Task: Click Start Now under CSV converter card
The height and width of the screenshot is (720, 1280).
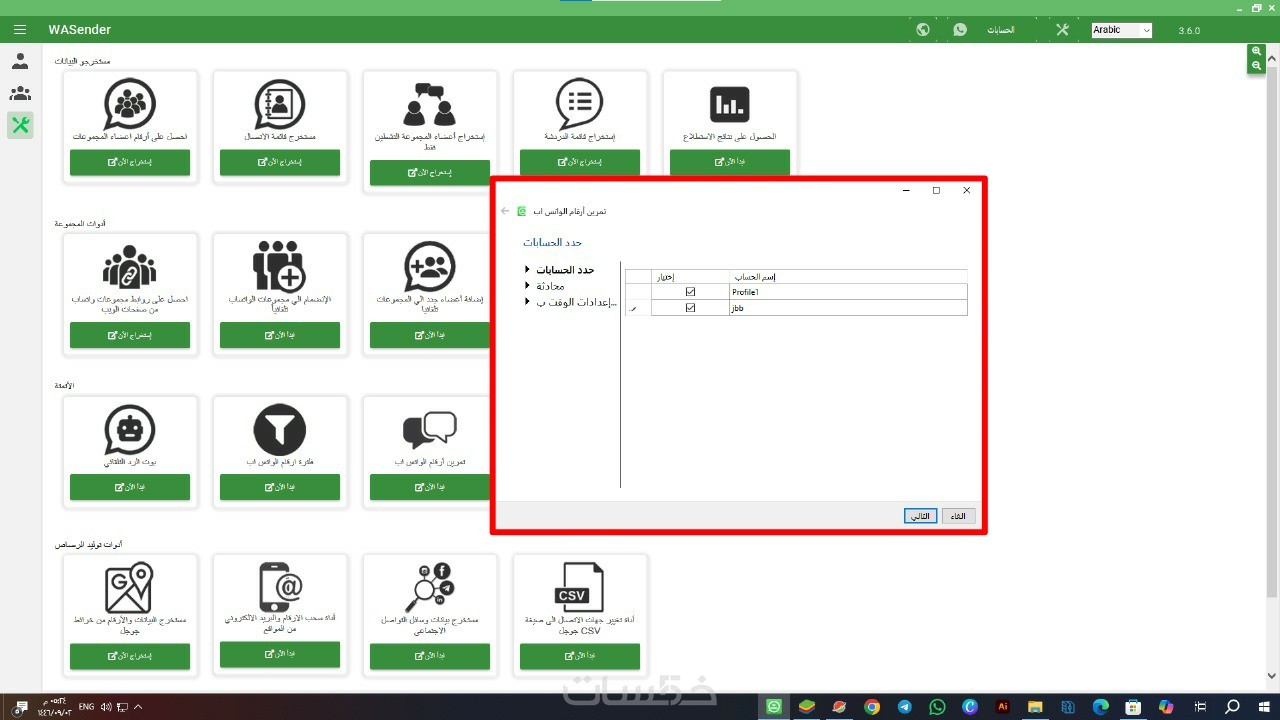Action: [580, 656]
